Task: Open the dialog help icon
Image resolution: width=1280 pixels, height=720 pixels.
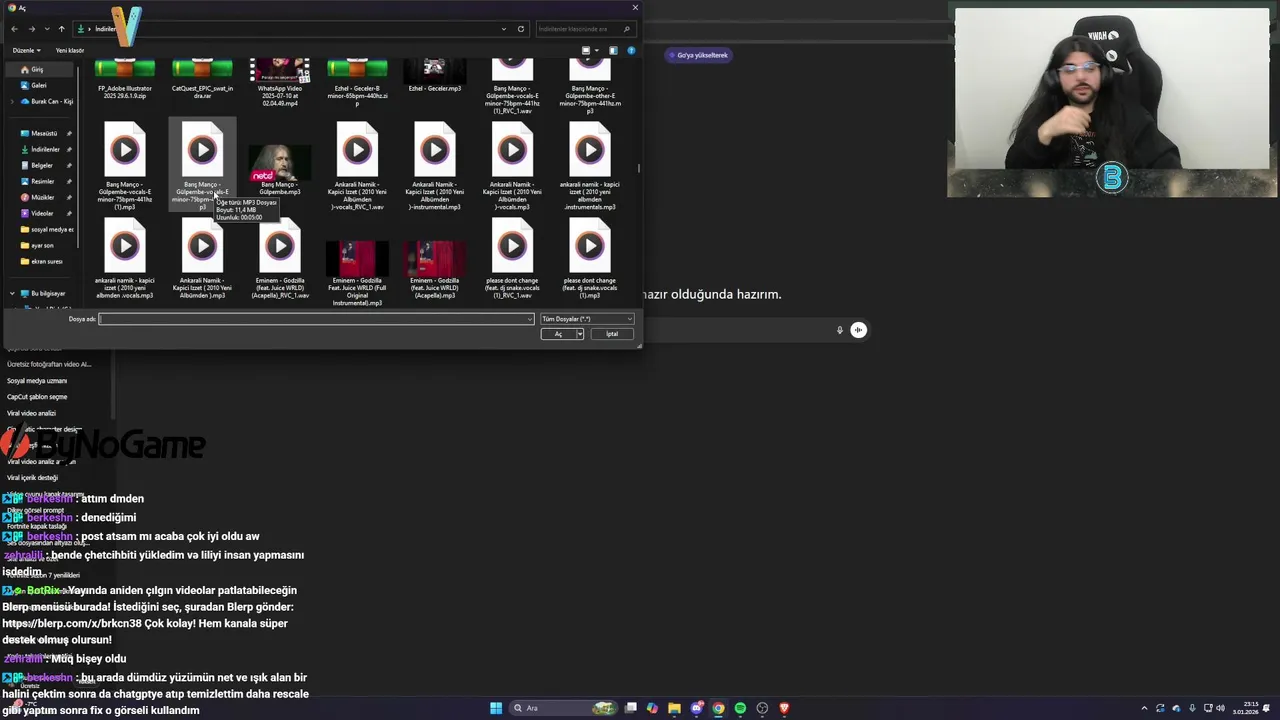Action: (x=631, y=50)
